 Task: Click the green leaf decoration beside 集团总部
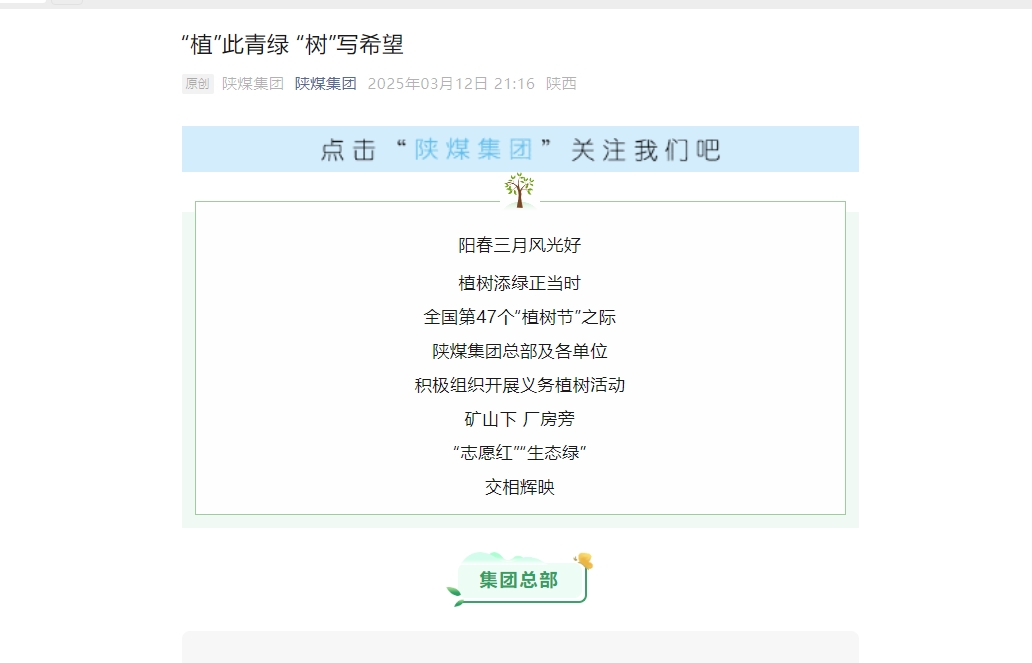click(x=453, y=592)
